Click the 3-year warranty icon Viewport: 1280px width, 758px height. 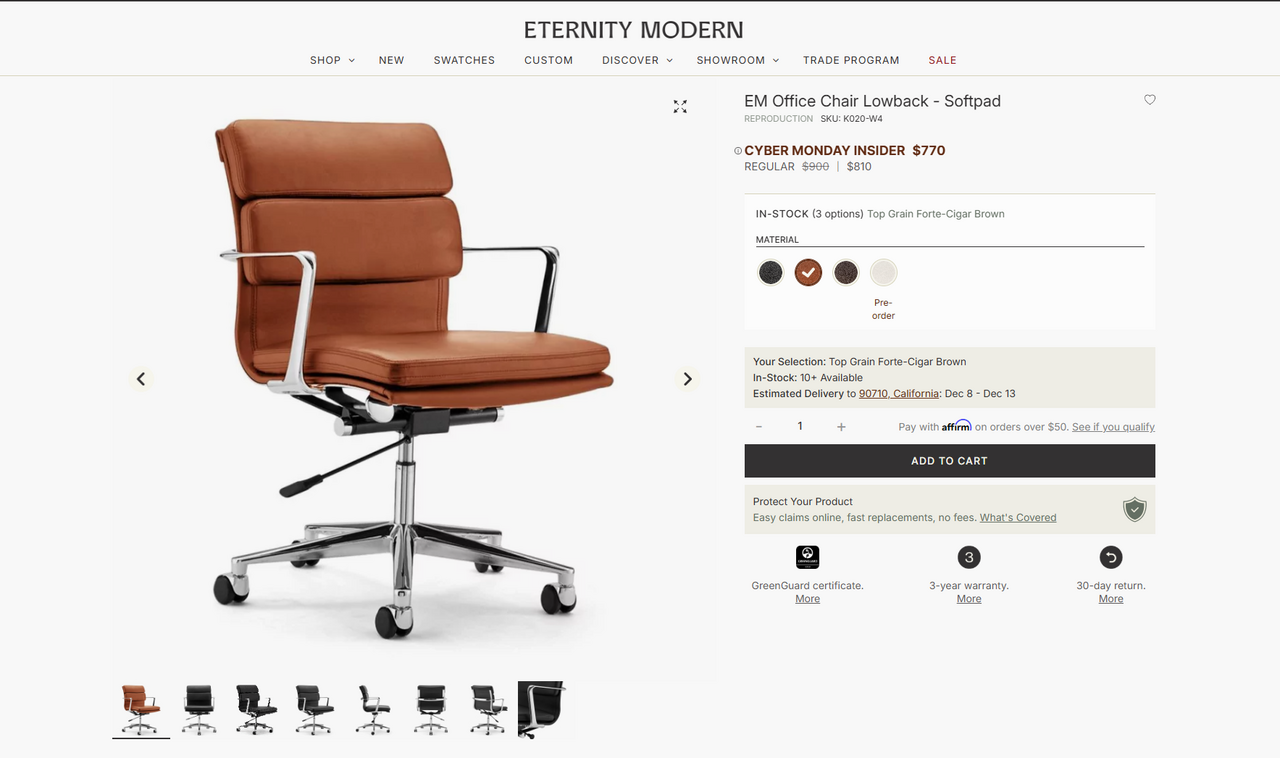click(x=969, y=557)
